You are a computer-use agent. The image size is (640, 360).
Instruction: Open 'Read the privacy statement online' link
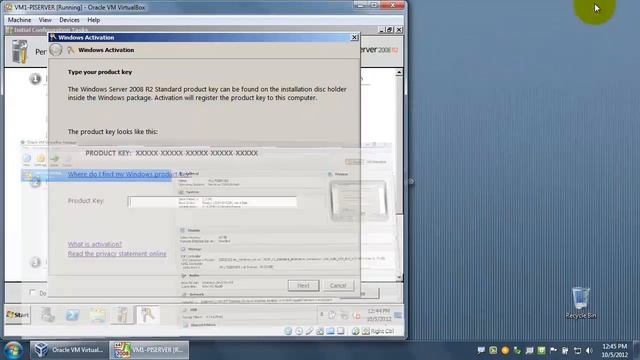pyautogui.click(x=117, y=253)
